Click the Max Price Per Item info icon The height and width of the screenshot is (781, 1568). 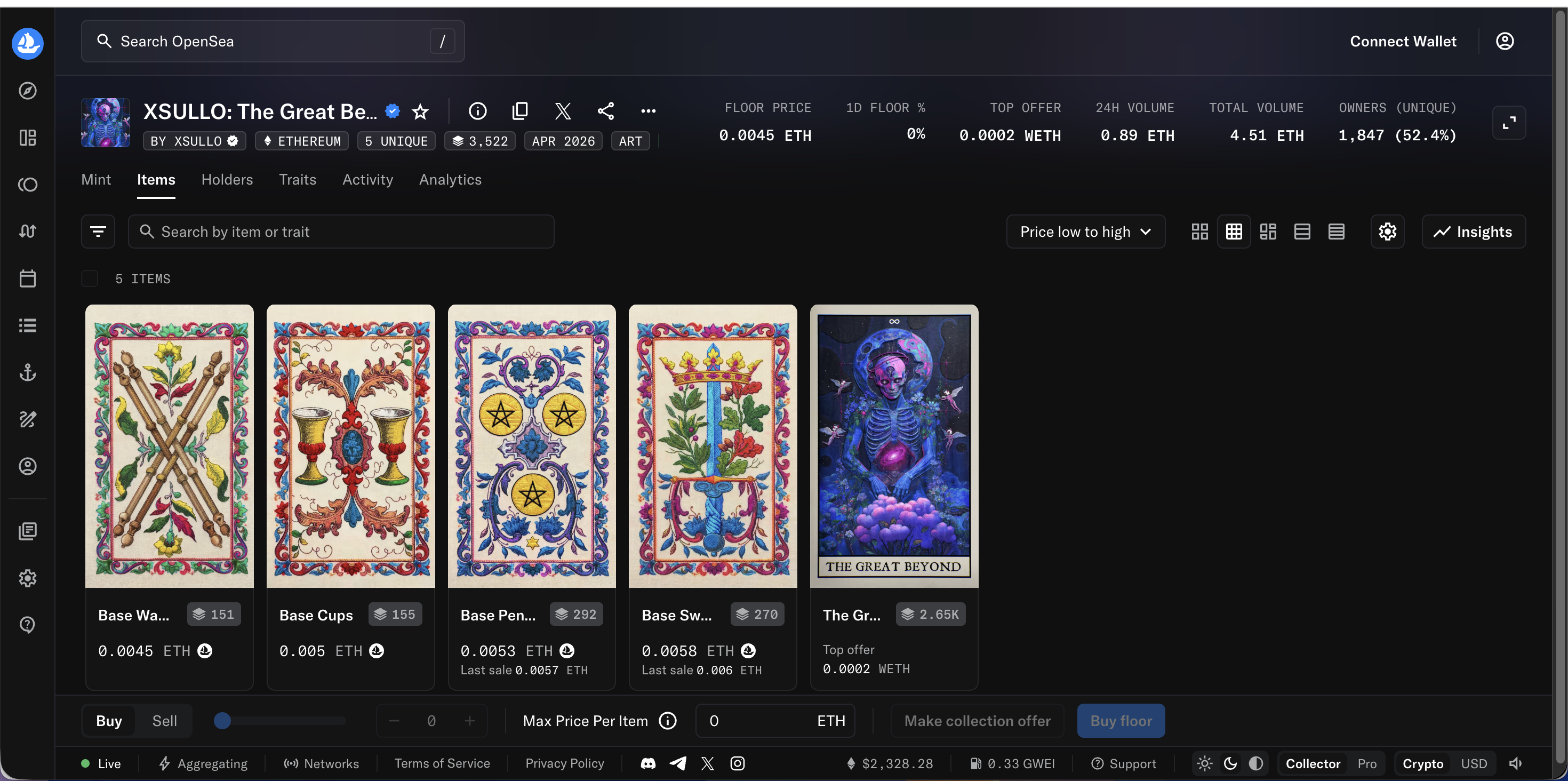pos(668,721)
